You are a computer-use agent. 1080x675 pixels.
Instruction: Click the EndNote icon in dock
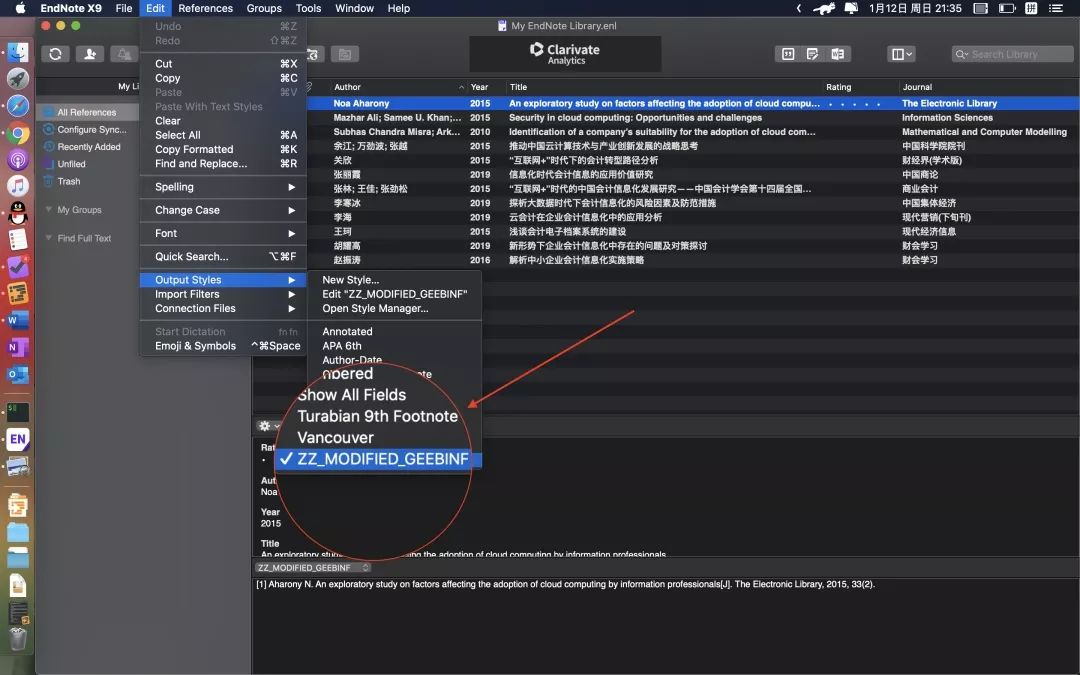click(x=18, y=439)
